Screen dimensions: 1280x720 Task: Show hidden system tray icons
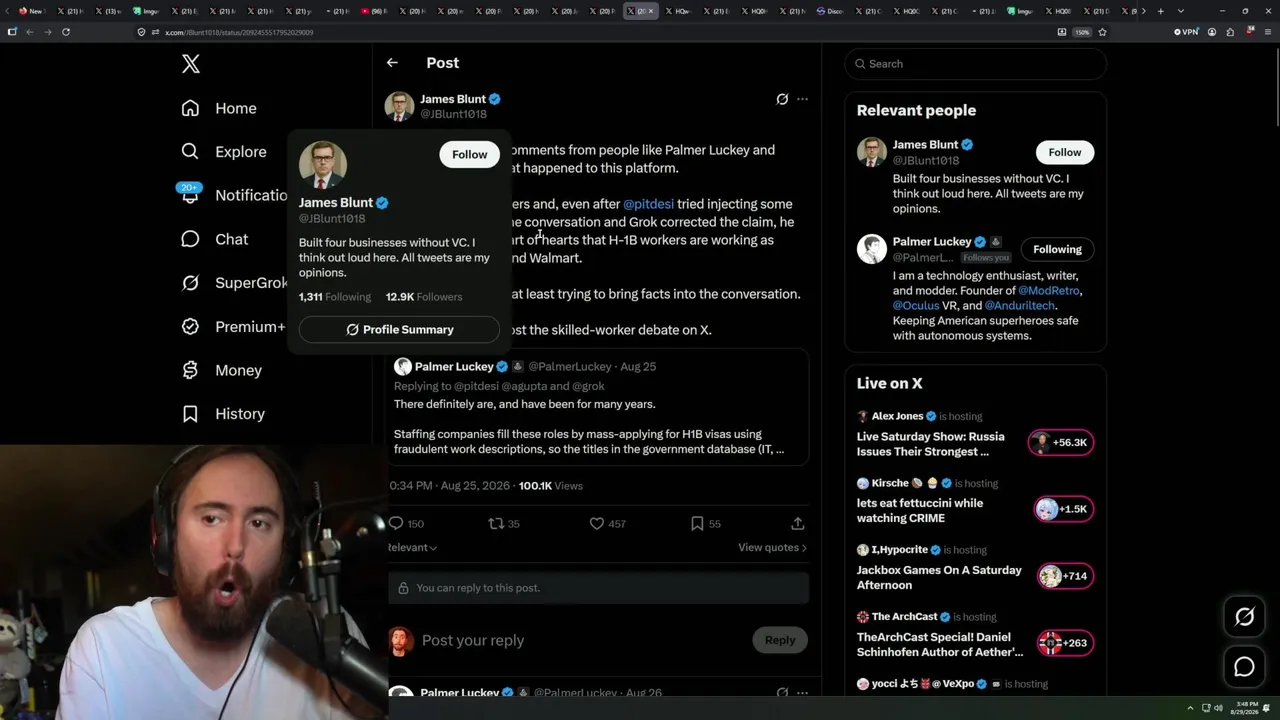1191,708
